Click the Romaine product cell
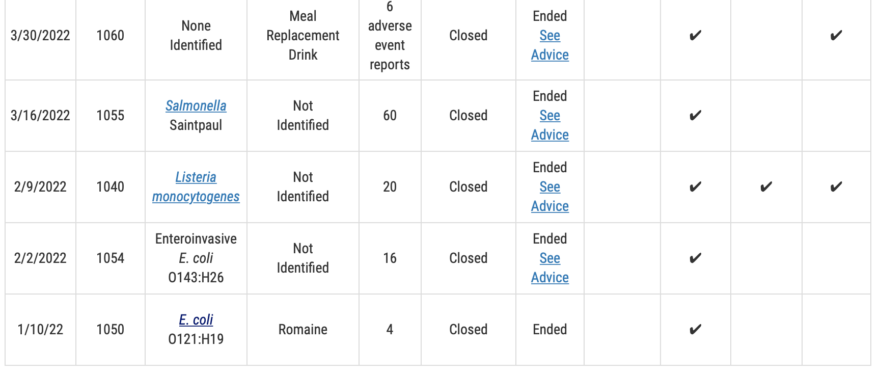 pyautogui.click(x=303, y=329)
